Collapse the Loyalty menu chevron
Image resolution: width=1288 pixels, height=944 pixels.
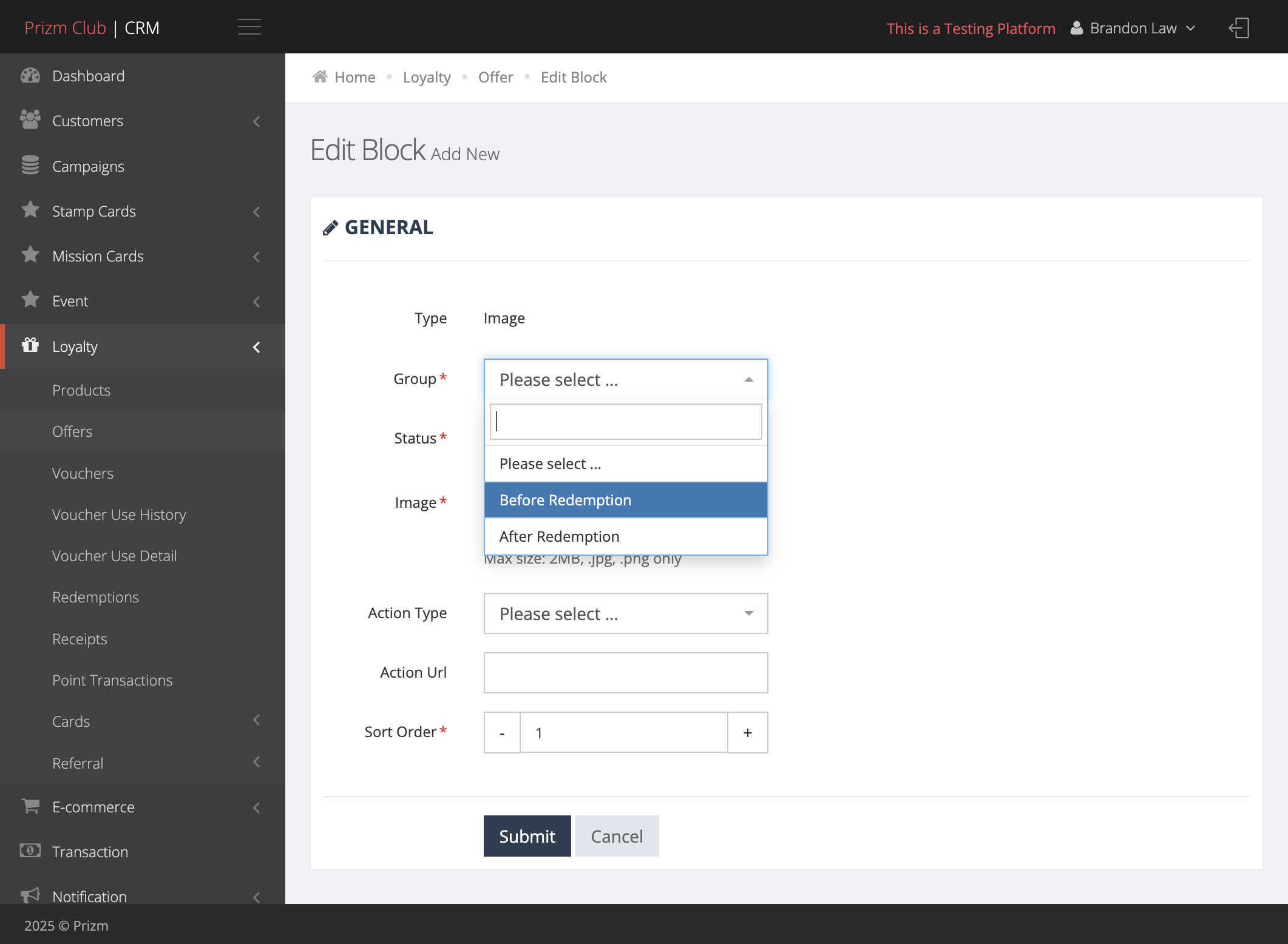tap(257, 347)
